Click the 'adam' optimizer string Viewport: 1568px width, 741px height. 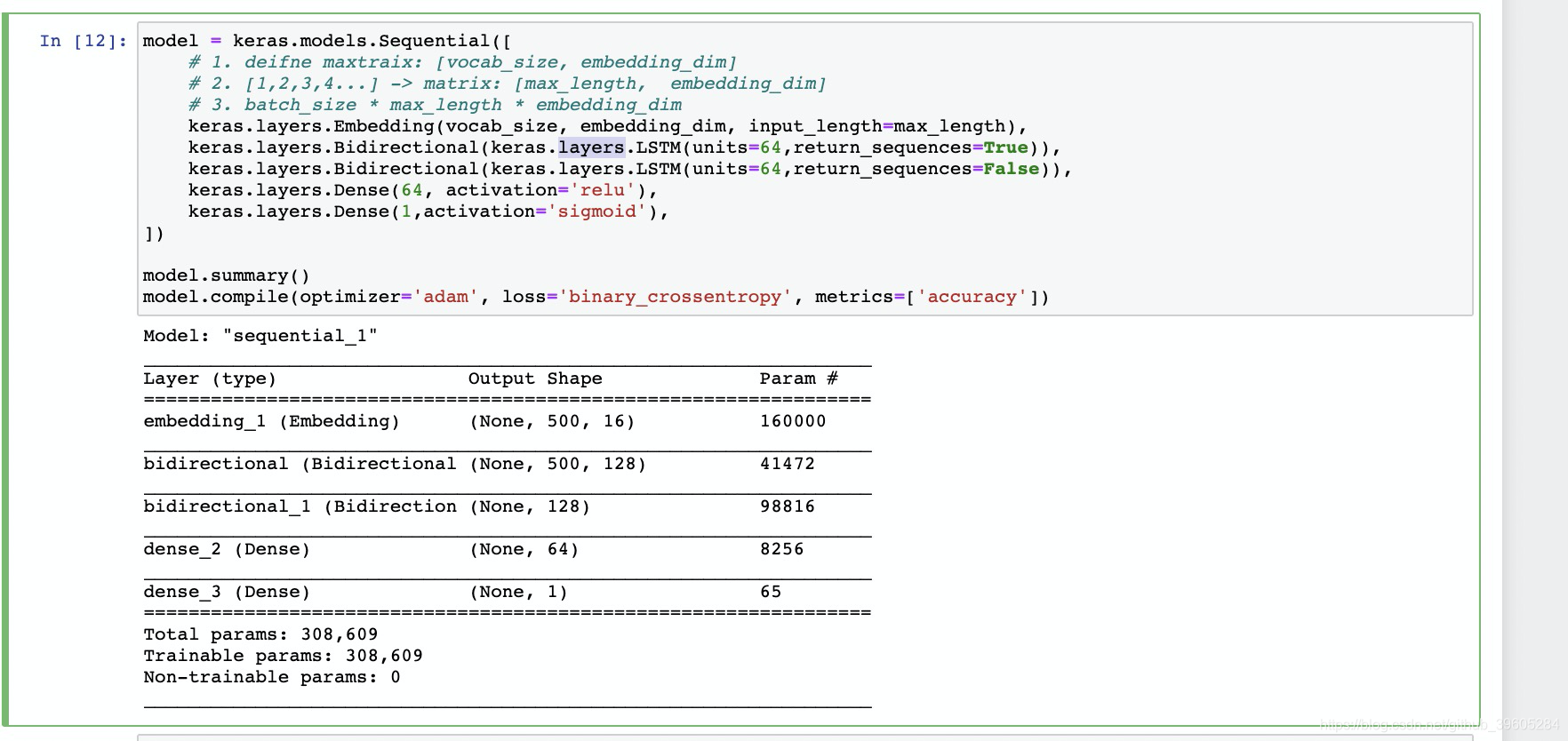(x=445, y=297)
